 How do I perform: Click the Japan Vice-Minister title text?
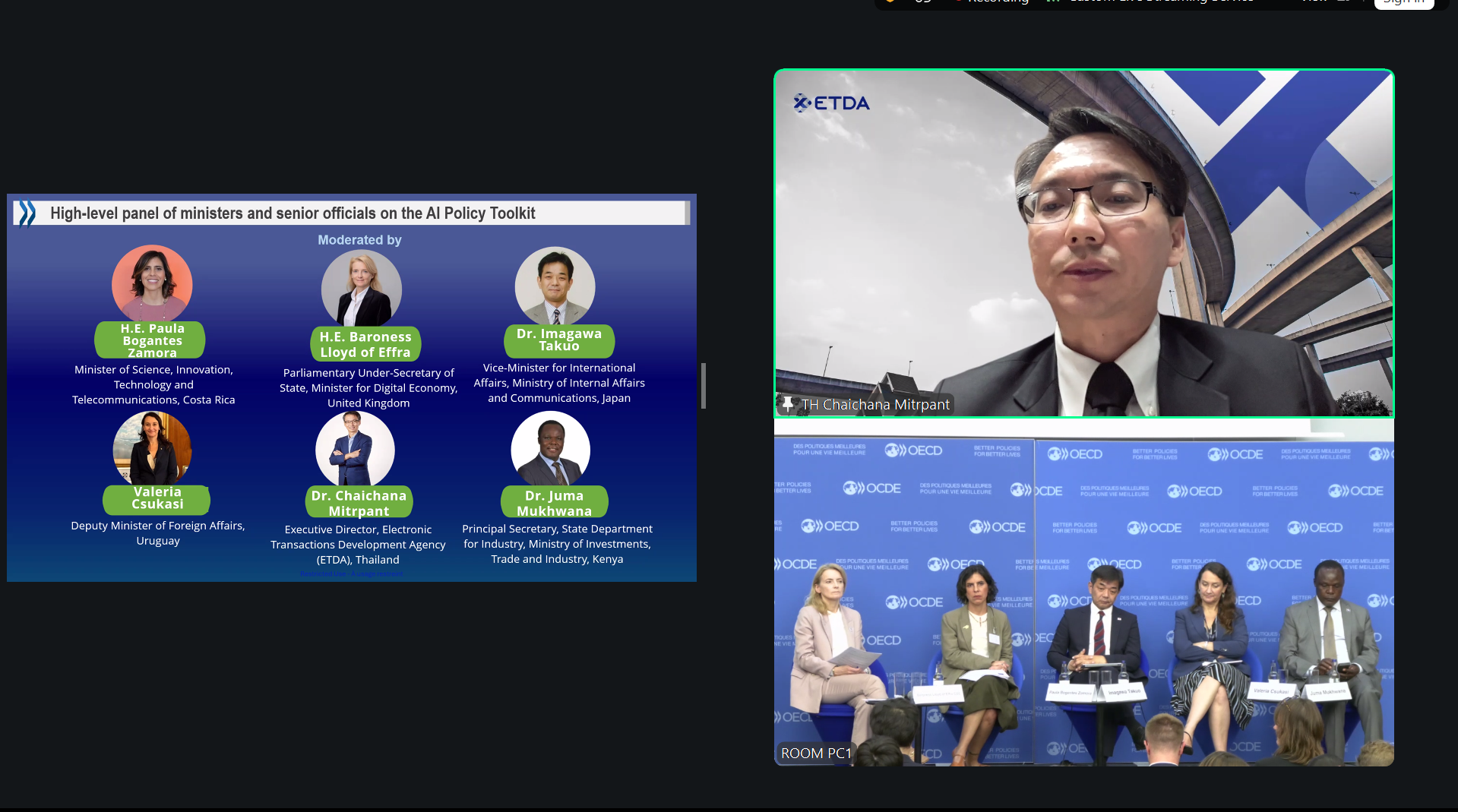pyautogui.click(x=559, y=383)
